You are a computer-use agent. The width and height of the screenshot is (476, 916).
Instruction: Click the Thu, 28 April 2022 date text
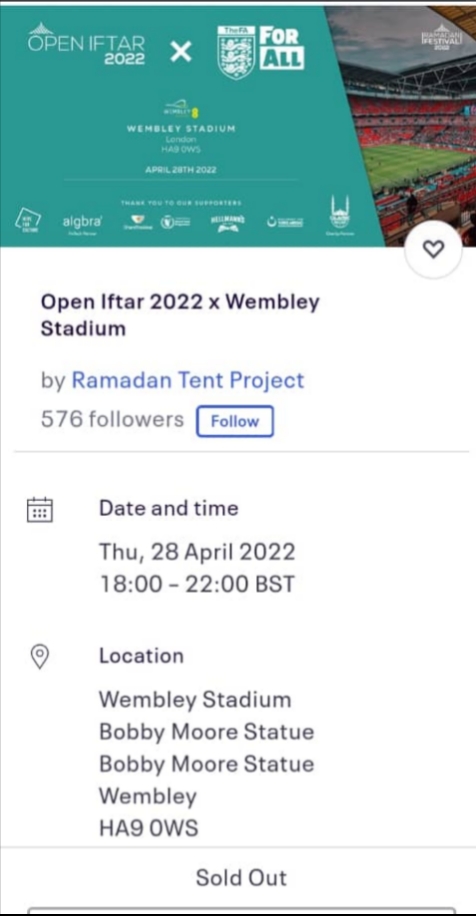point(197,552)
